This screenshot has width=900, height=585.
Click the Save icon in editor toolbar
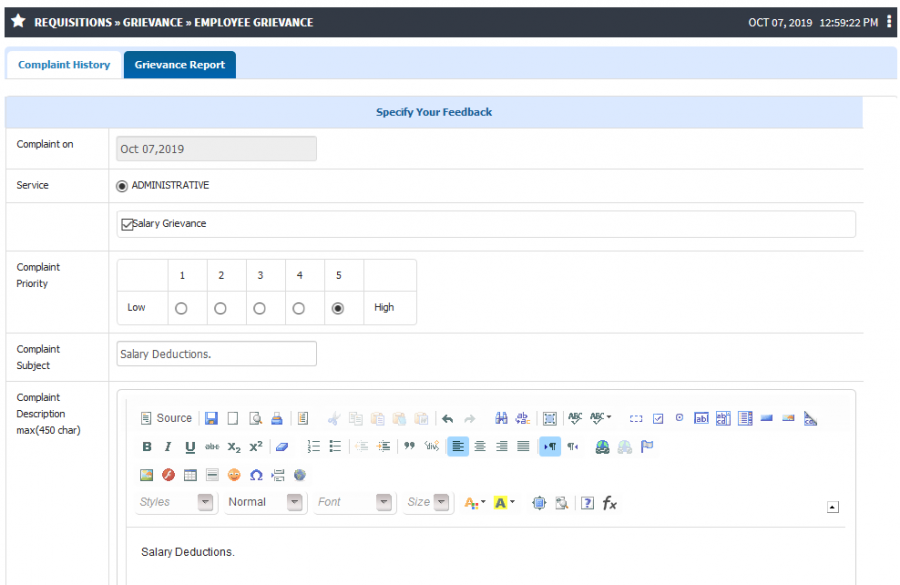211,419
